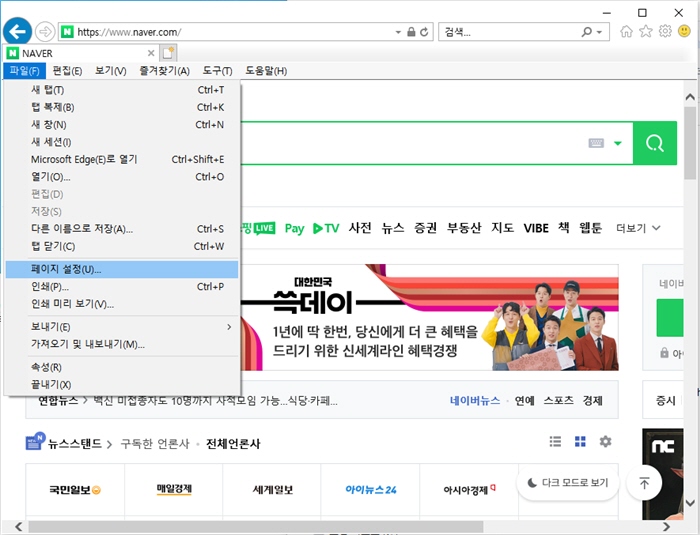This screenshot has height=535, width=700.
Task: Open the Naver TV link
Action: [x=326, y=228]
